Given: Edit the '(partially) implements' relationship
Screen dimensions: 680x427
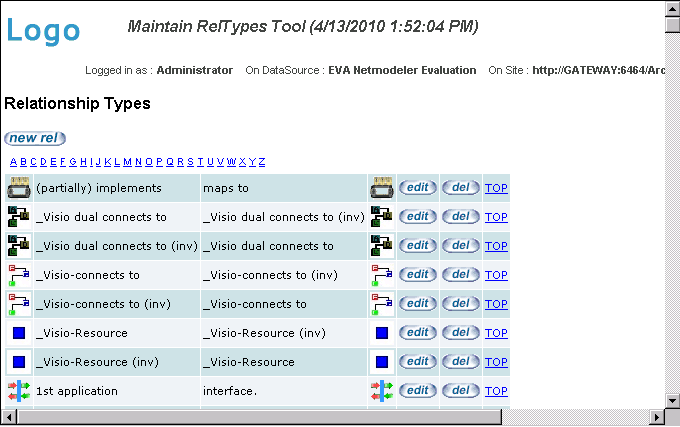Looking at the screenshot, I should tap(417, 188).
